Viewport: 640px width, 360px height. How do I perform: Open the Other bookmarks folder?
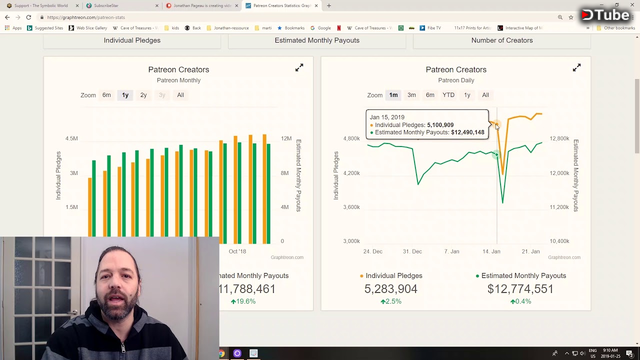[x=616, y=28]
